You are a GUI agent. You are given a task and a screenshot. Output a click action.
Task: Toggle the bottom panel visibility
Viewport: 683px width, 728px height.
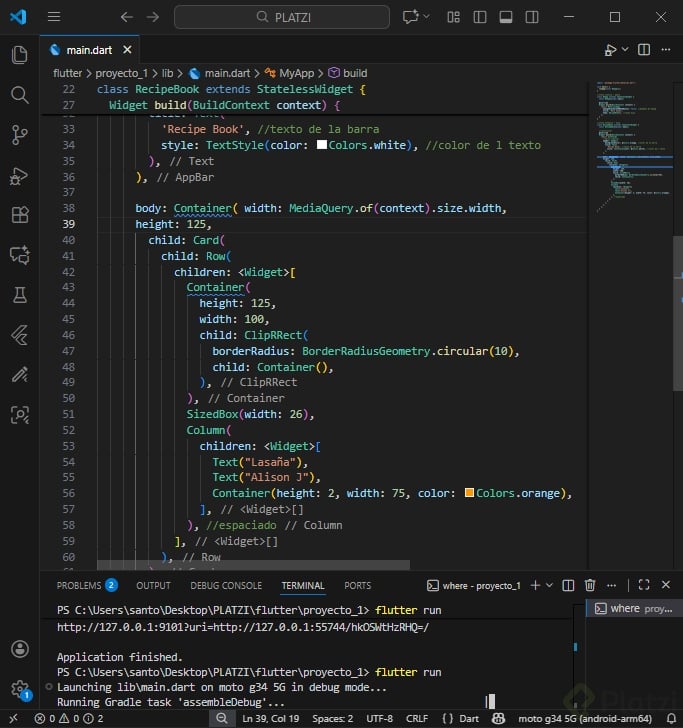[506, 17]
